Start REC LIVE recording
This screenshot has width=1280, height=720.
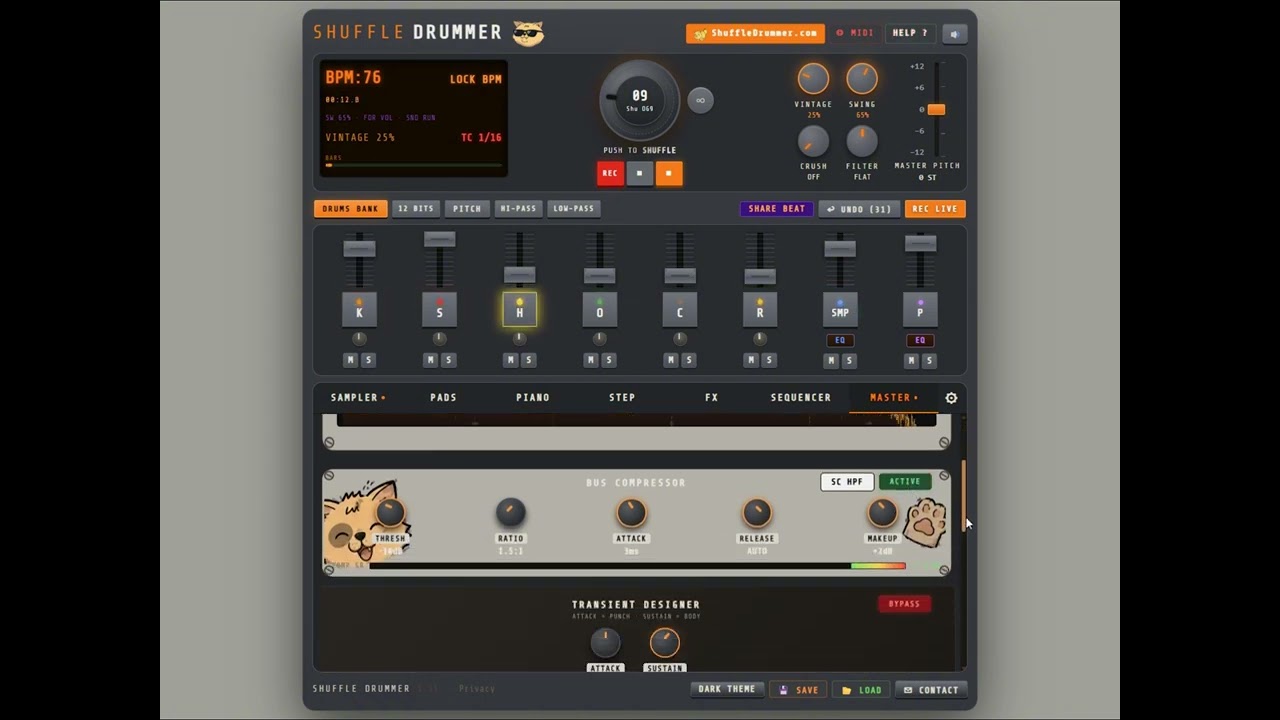(x=935, y=209)
